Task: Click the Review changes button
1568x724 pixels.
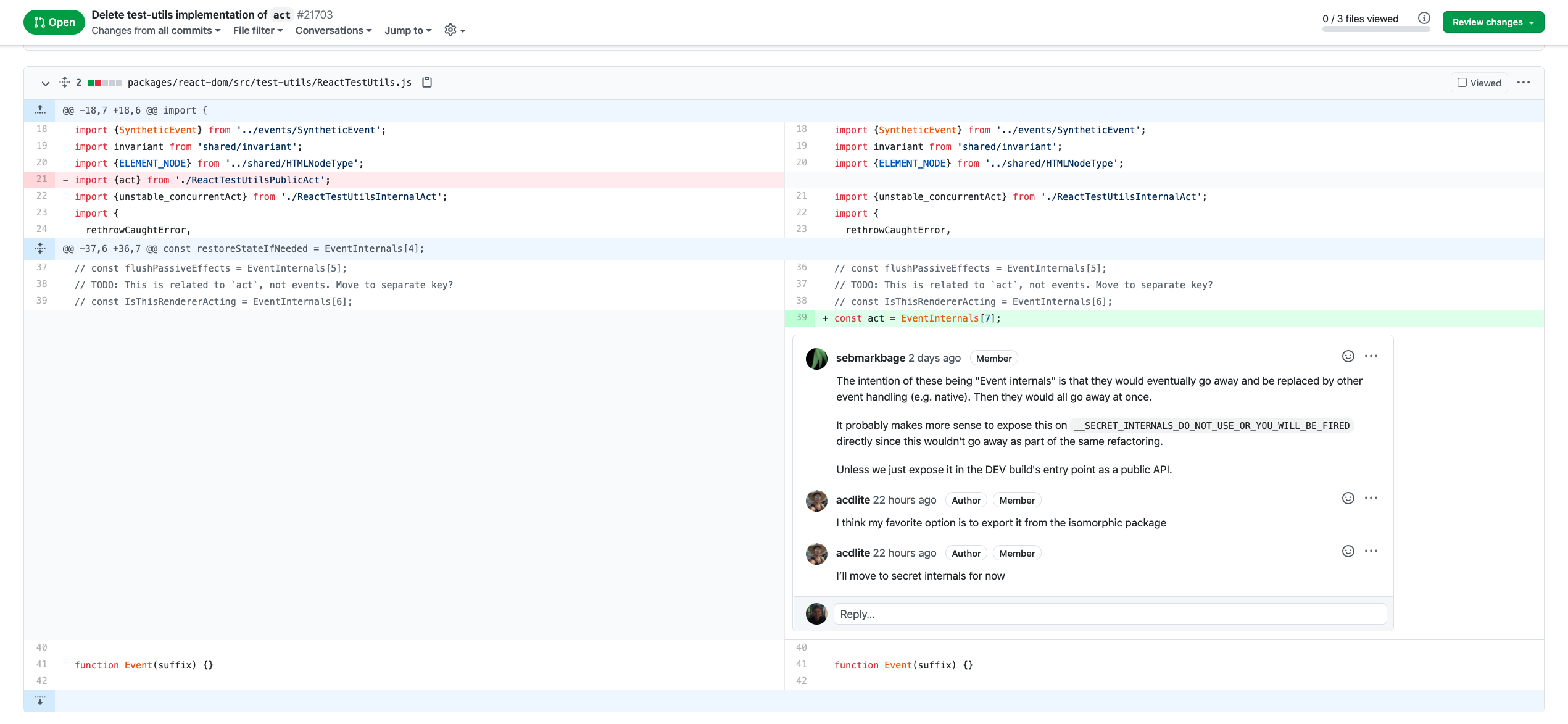Action: [x=1492, y=22]
